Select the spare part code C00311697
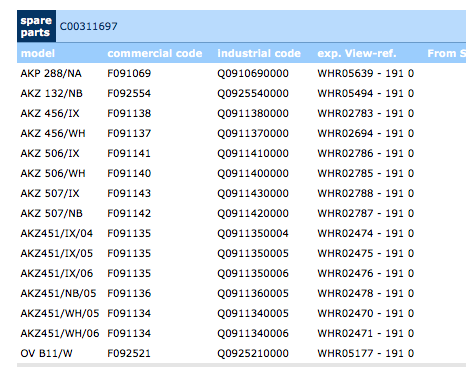 tap(88, 26)
